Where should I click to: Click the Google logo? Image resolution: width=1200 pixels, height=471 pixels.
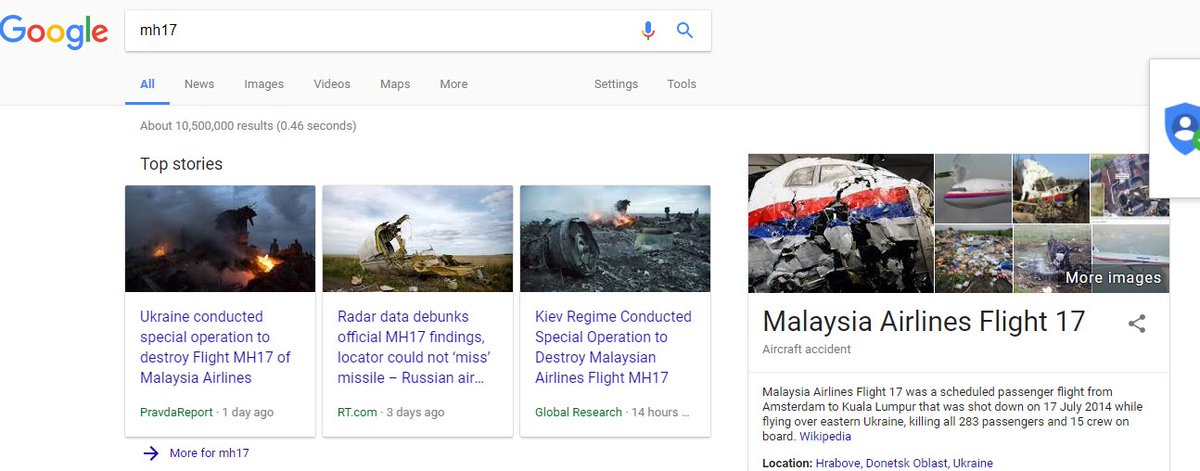click(x=53, y=32)
